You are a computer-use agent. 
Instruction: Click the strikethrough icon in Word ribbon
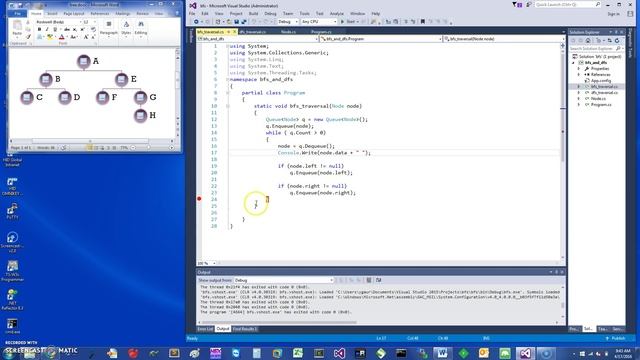tap(67, 29)
